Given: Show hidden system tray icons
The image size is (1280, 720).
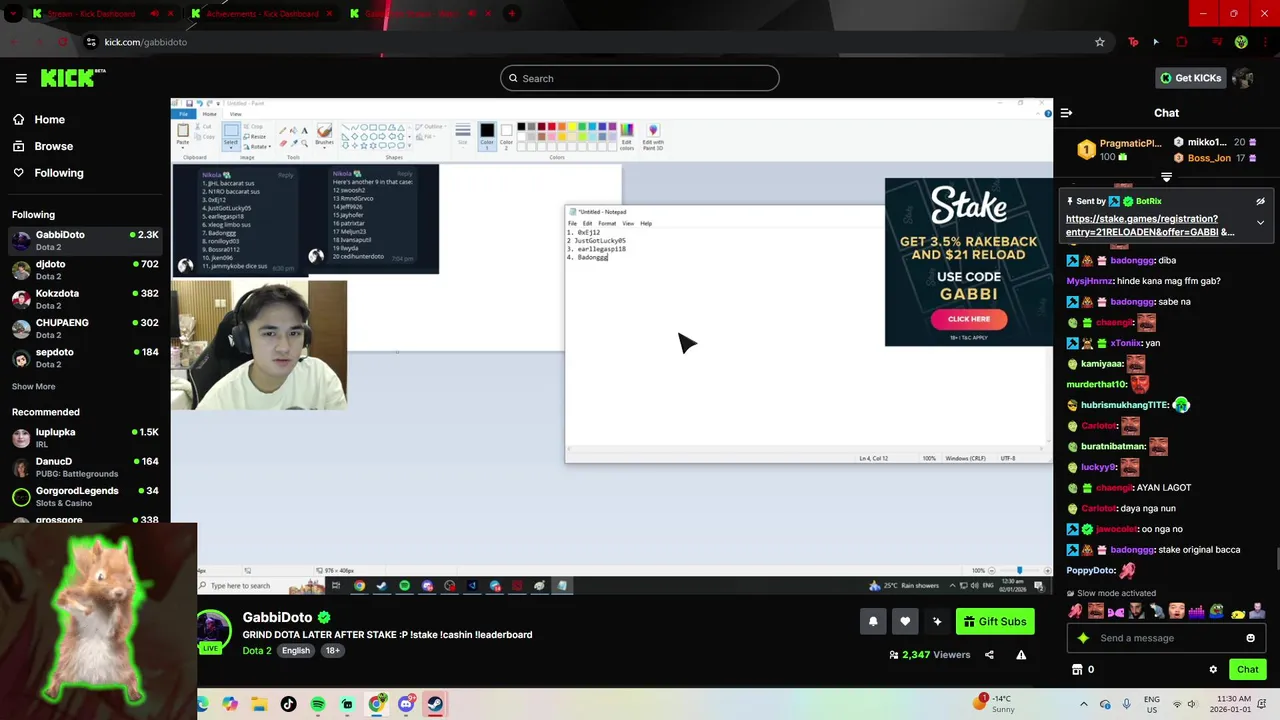Looking at the screenshot, I should pos(1083,704).
